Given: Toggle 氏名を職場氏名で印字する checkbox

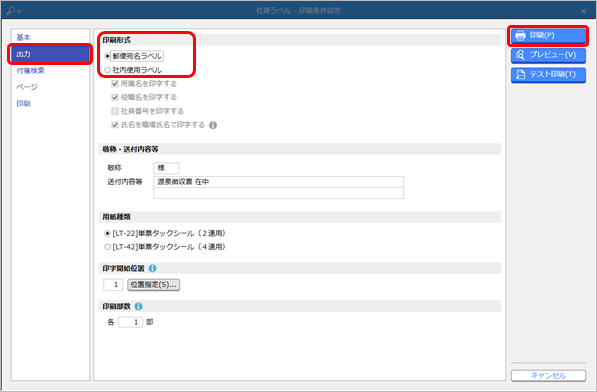Looking at the screenshot, I should pos(115,125).
